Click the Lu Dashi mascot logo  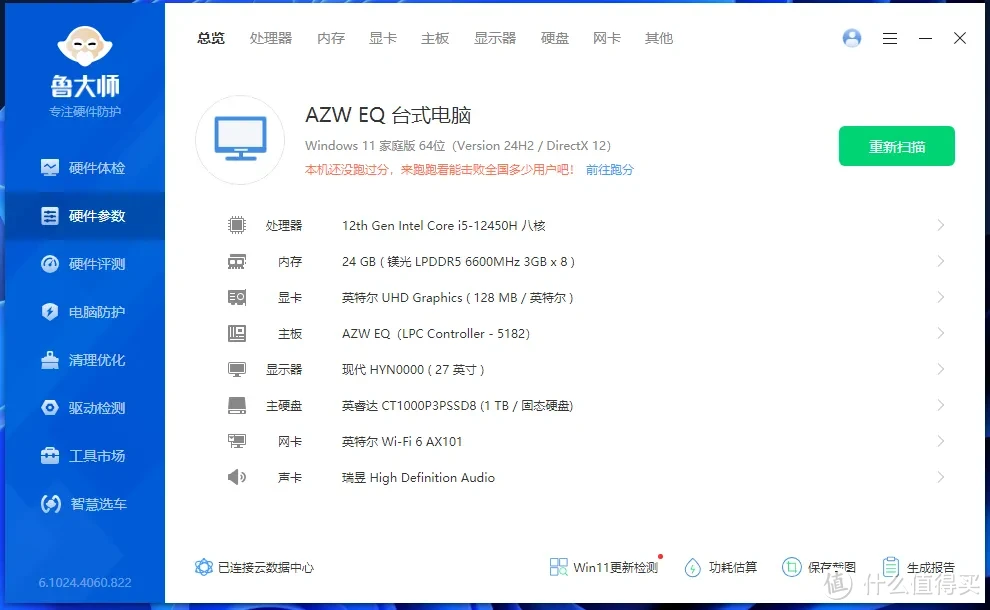(x=85, y=46)
